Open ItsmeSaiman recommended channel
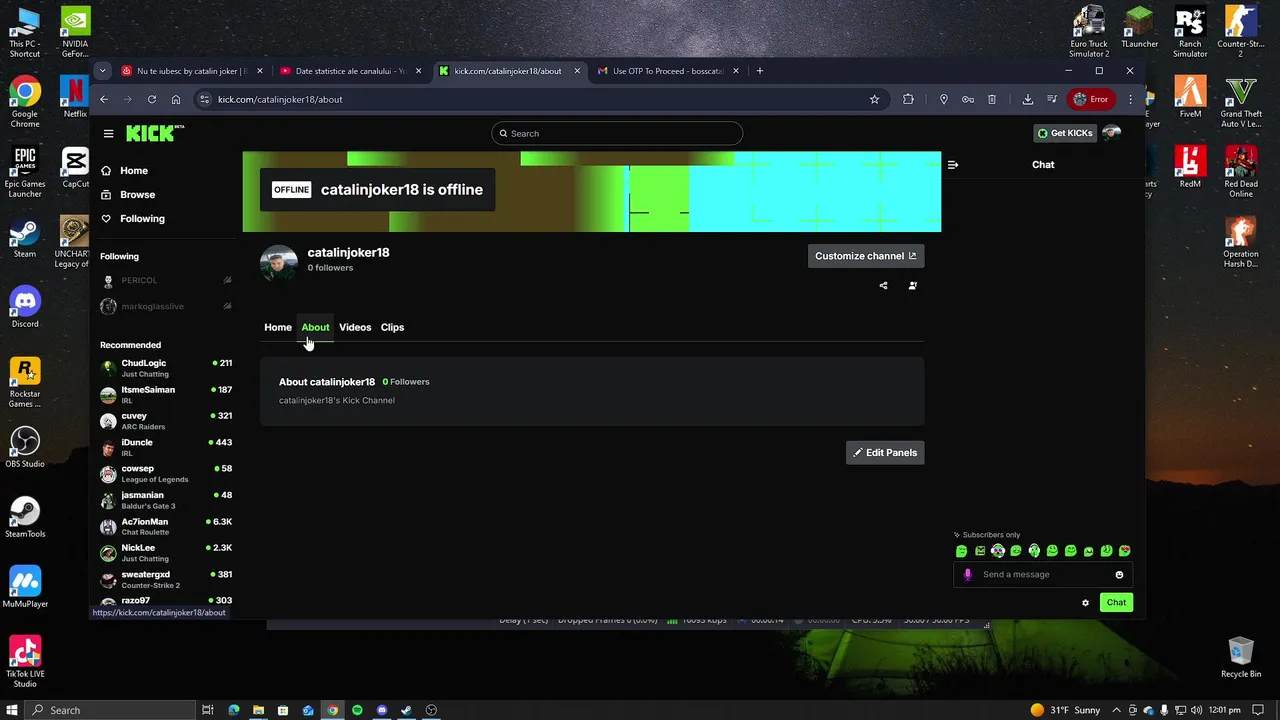This screenshot has height=720, width=1280. (166, 394)
